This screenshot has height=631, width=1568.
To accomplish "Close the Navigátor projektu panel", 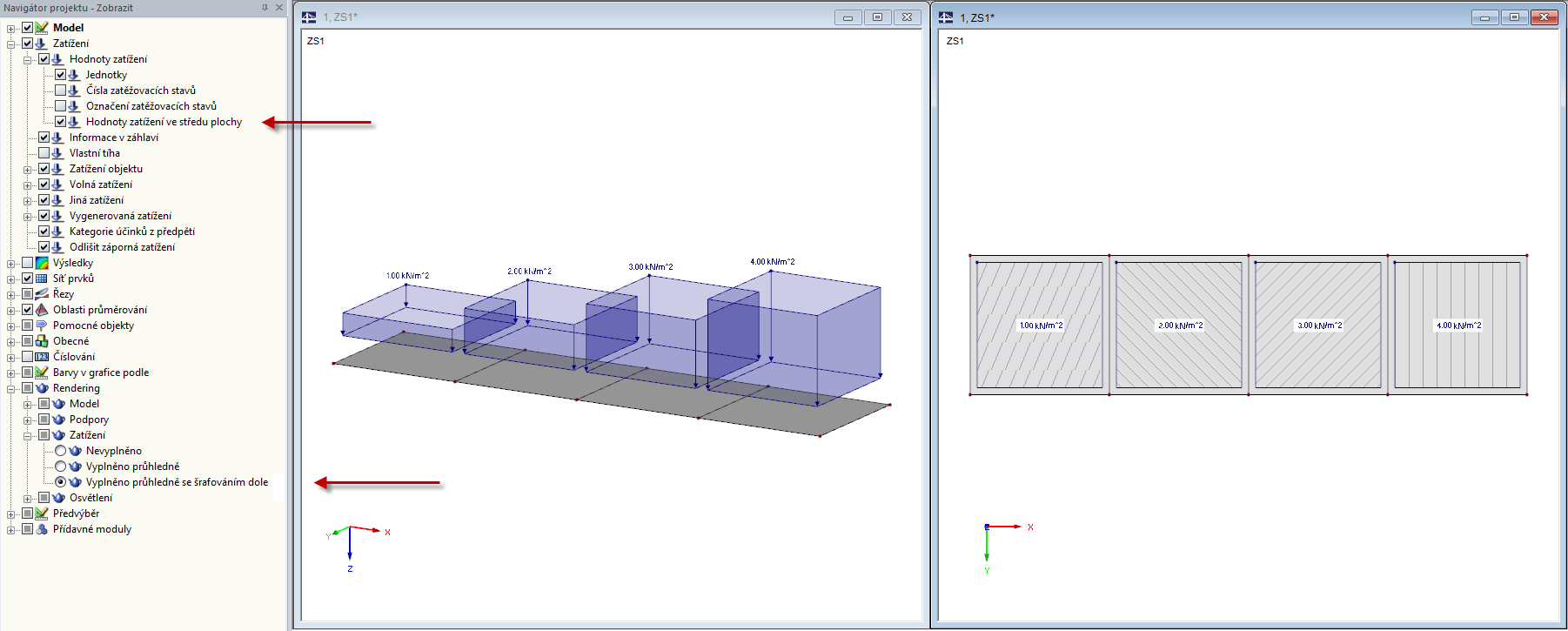I will point(279,7).
